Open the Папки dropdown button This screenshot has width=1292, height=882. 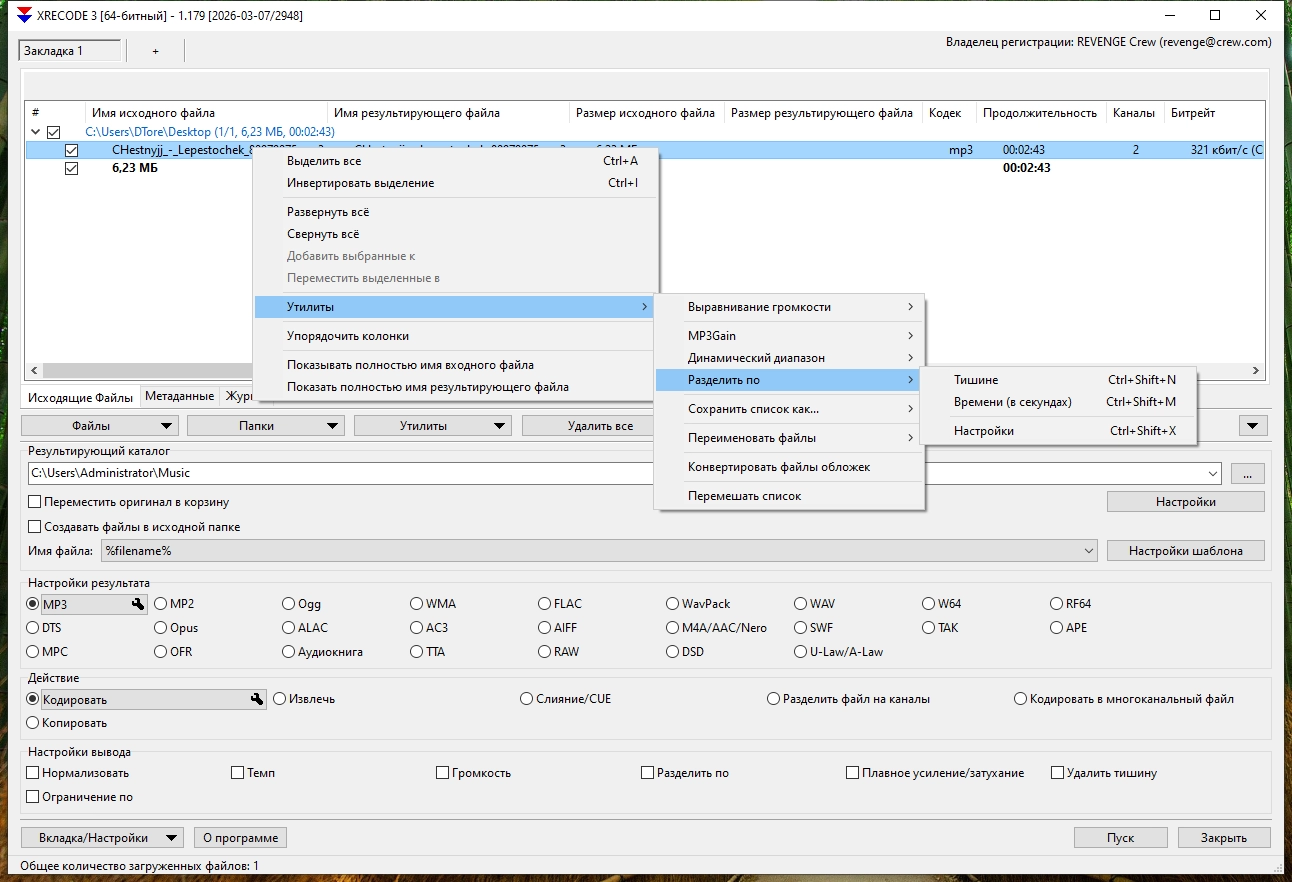(265, 426)
